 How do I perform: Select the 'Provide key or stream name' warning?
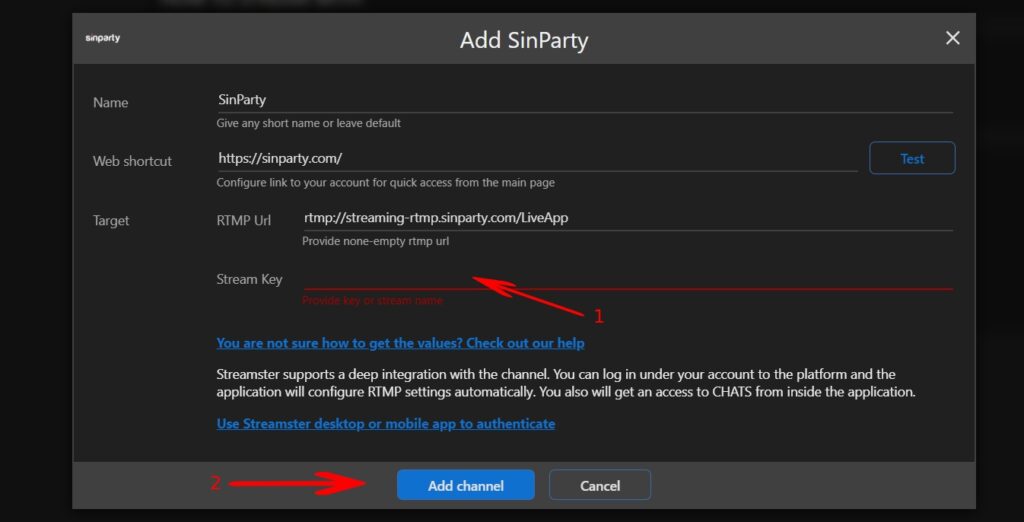click(x=372, y=301)
